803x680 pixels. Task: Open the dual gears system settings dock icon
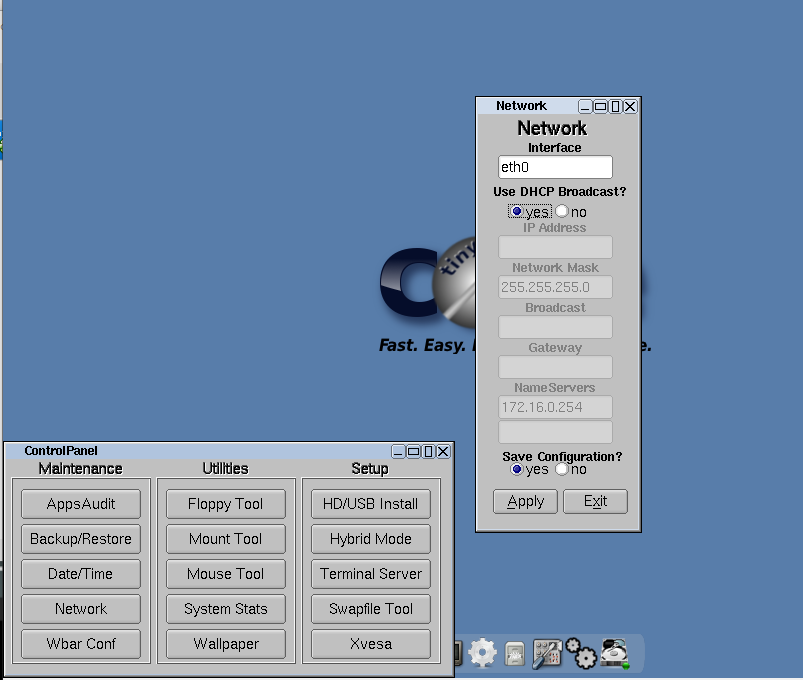coord(581,653)
